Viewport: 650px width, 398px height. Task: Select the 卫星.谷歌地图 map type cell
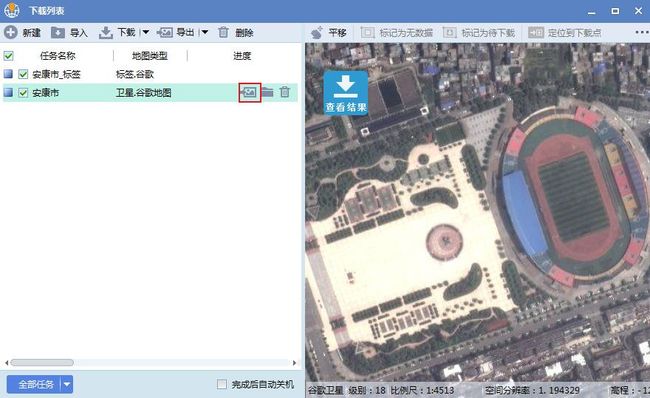click(143, 92)
